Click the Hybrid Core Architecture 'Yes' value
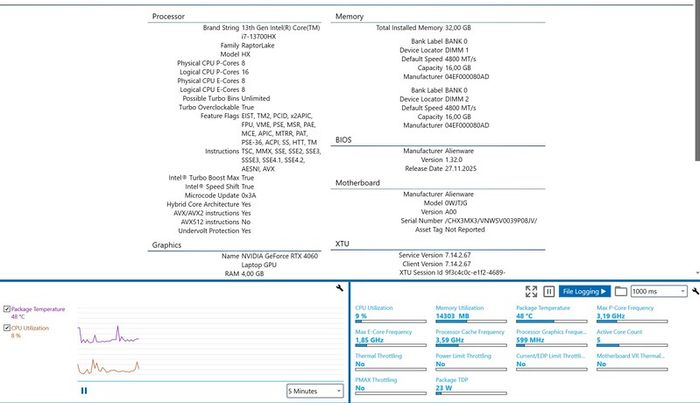The image size is (700, 403). pos(246,204)
